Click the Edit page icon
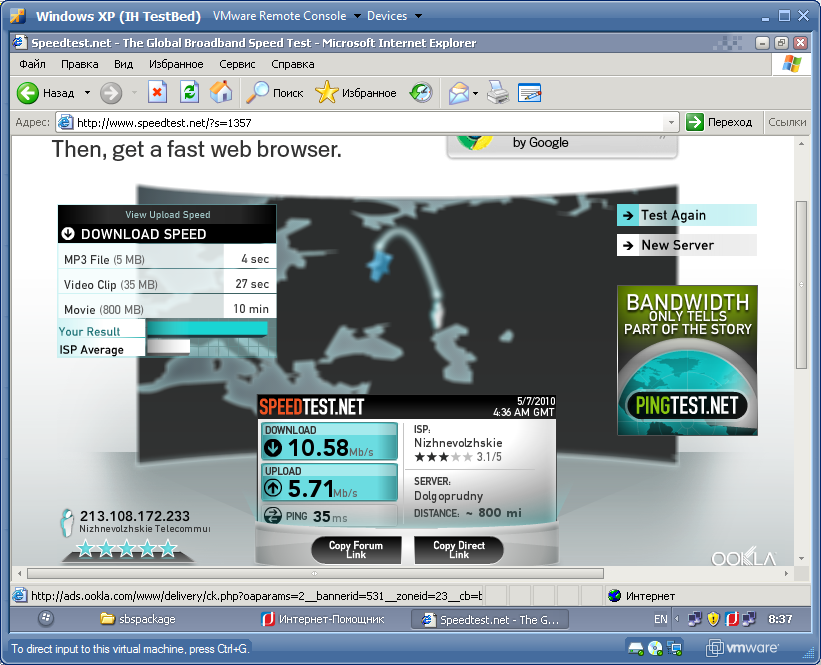The height and width of the screenshot is (665, 821). pos(529,93)
